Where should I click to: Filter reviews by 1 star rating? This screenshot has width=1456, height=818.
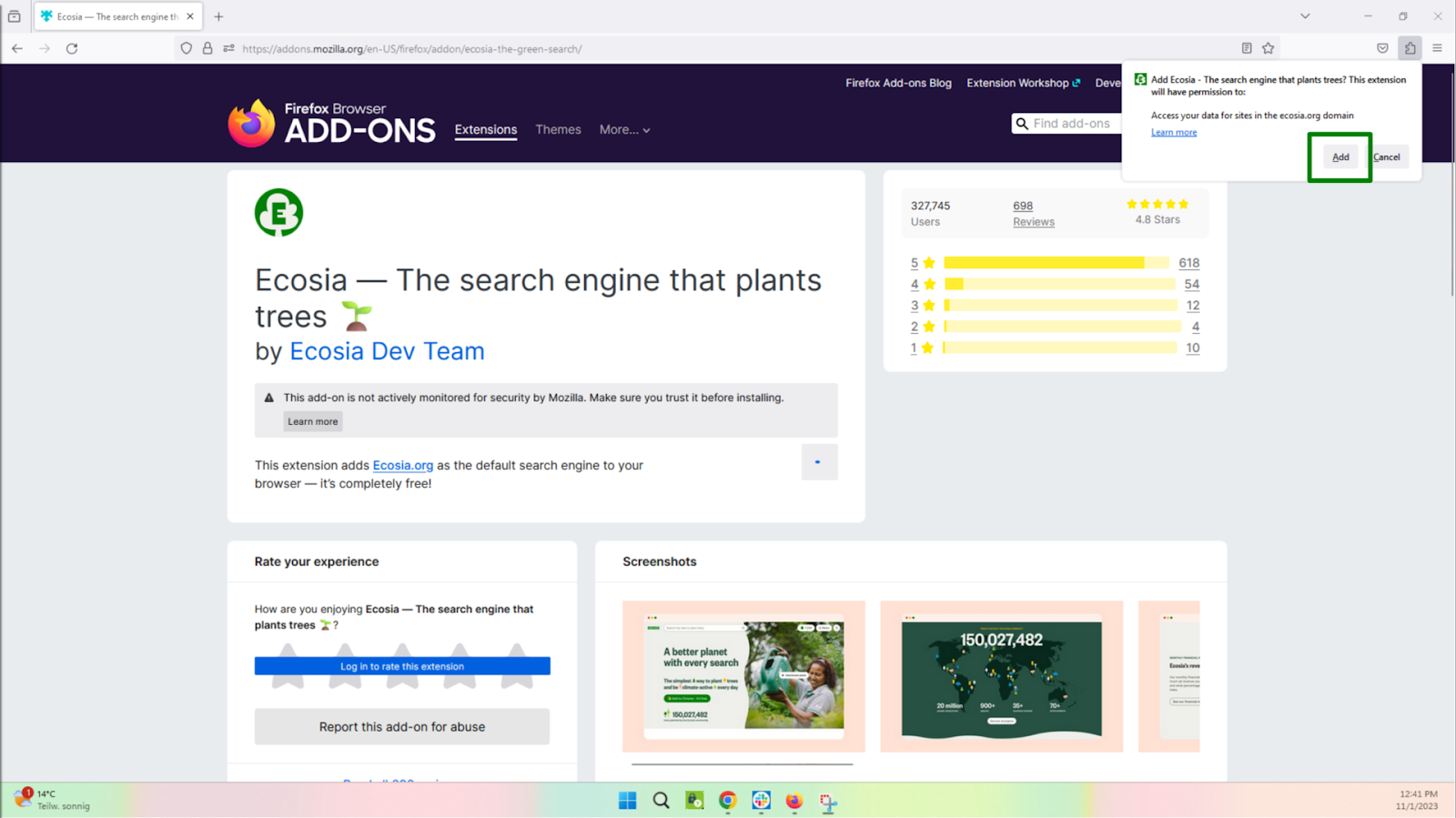point(923,348)
